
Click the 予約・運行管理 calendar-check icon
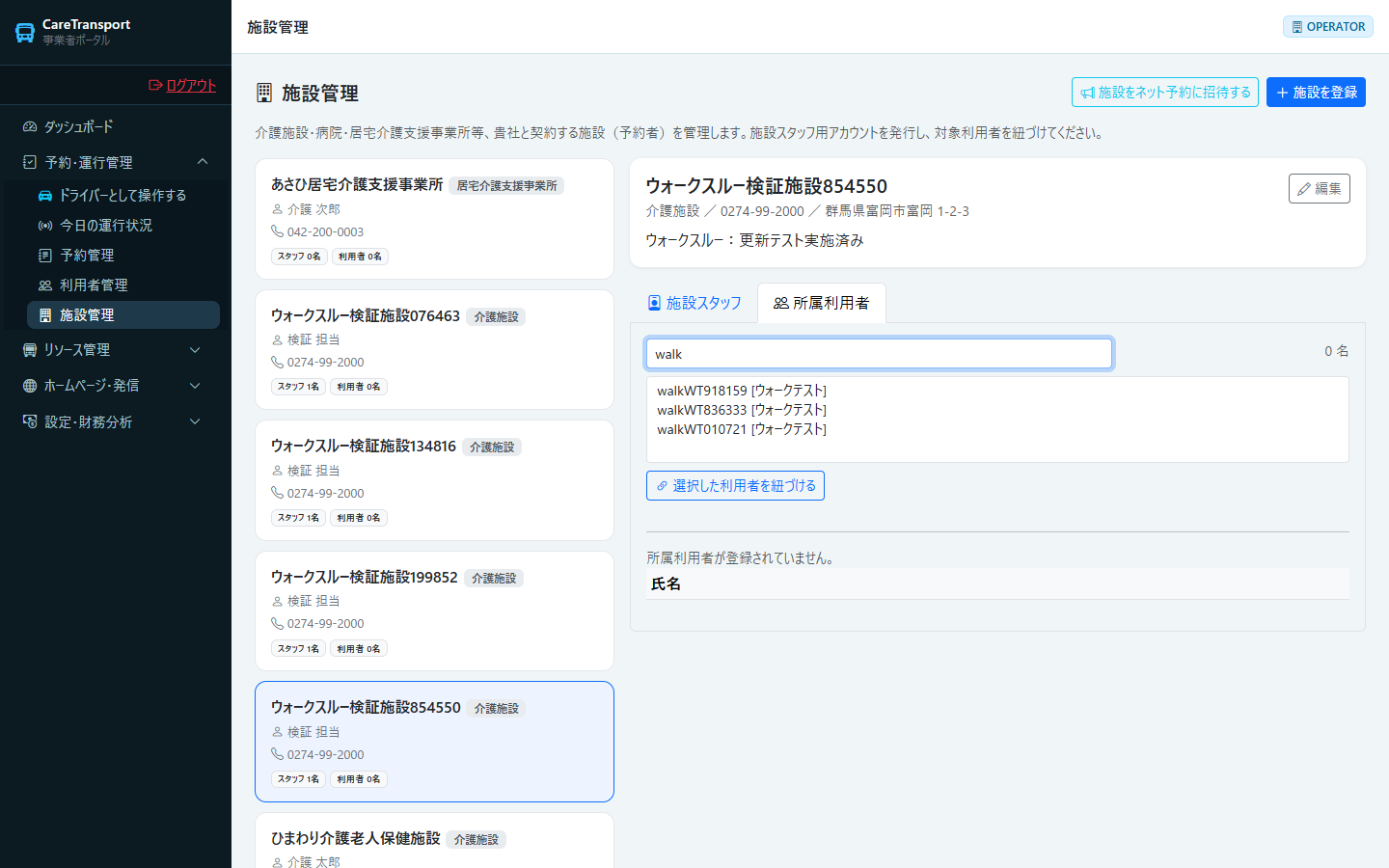(30, 162)
